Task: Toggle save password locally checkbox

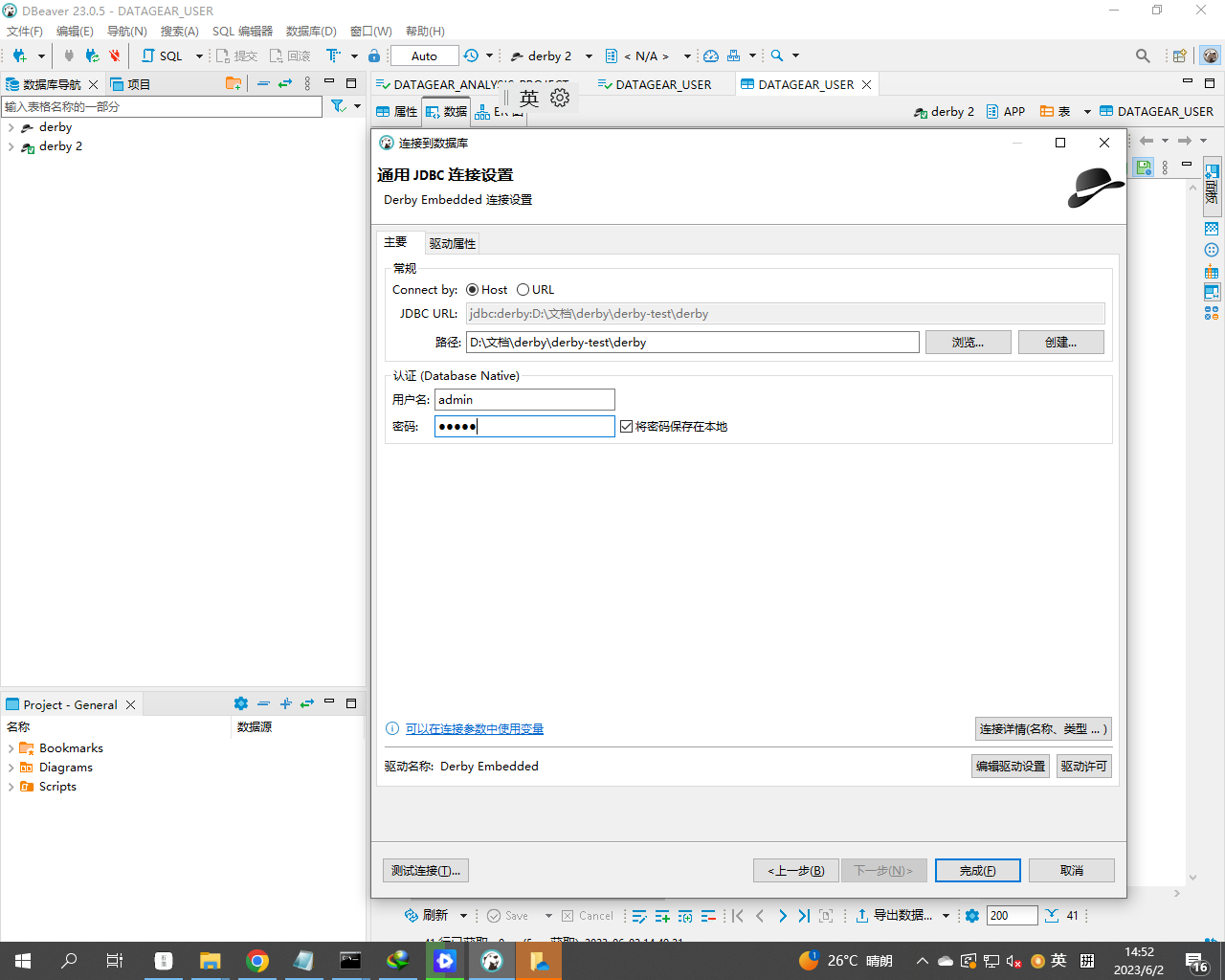Action: (626, 426)
